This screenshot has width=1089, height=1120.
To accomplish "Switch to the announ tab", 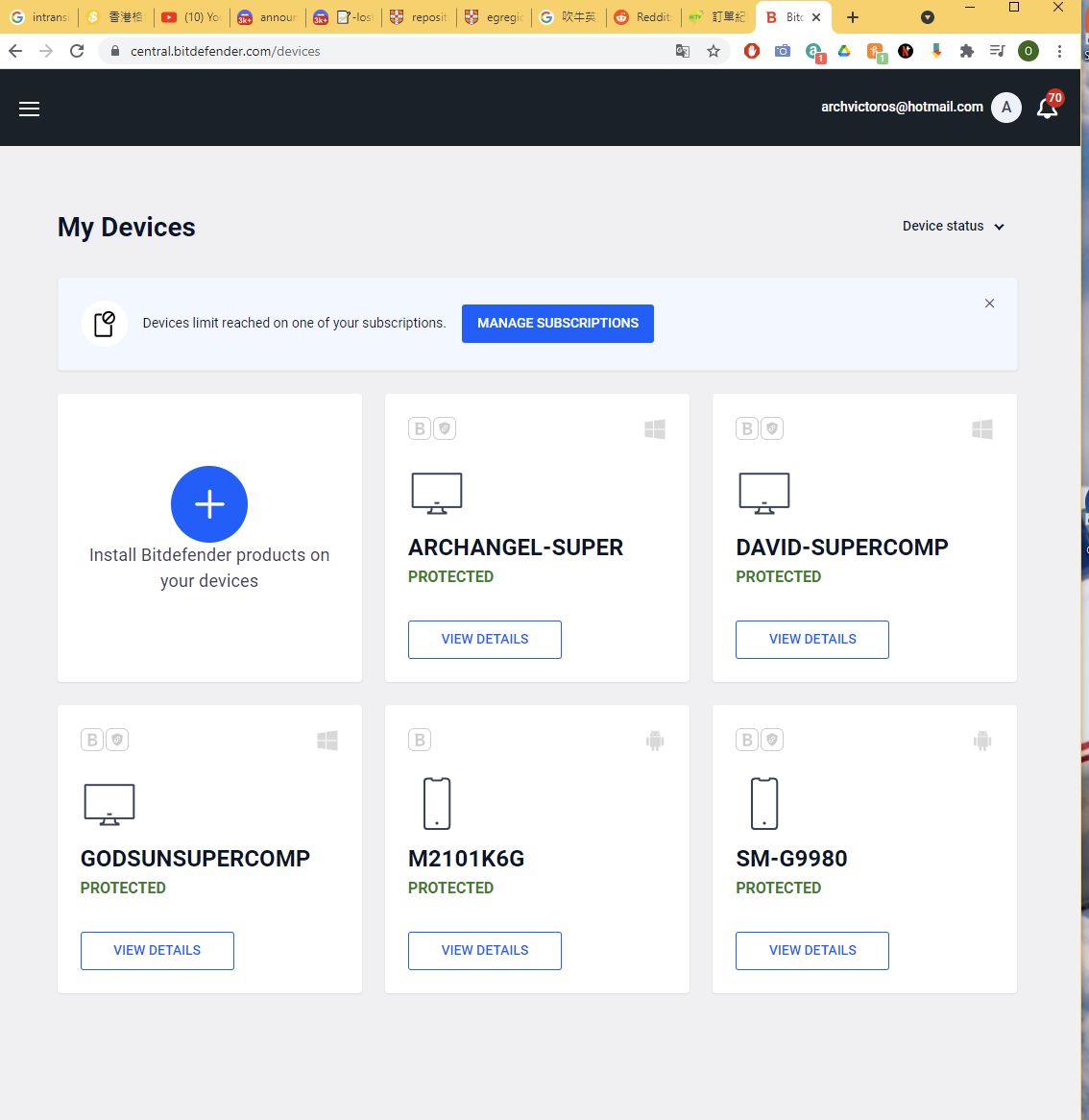I will coord(268,17).
